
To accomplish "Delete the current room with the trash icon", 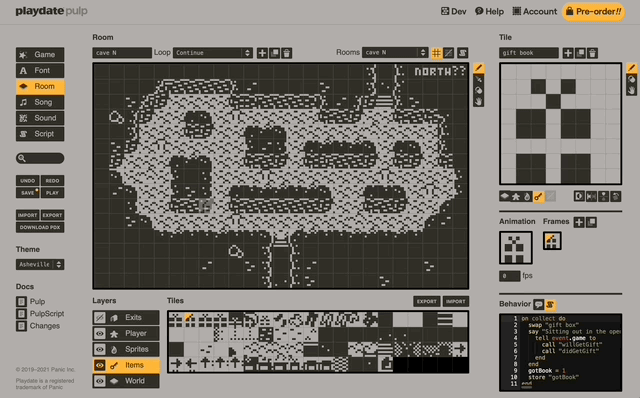I will [287, 53].
